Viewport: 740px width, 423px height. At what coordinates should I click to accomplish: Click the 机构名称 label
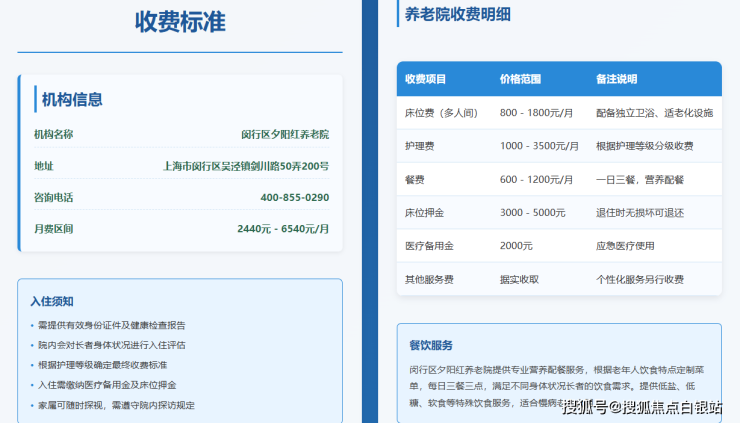point(53,135)
